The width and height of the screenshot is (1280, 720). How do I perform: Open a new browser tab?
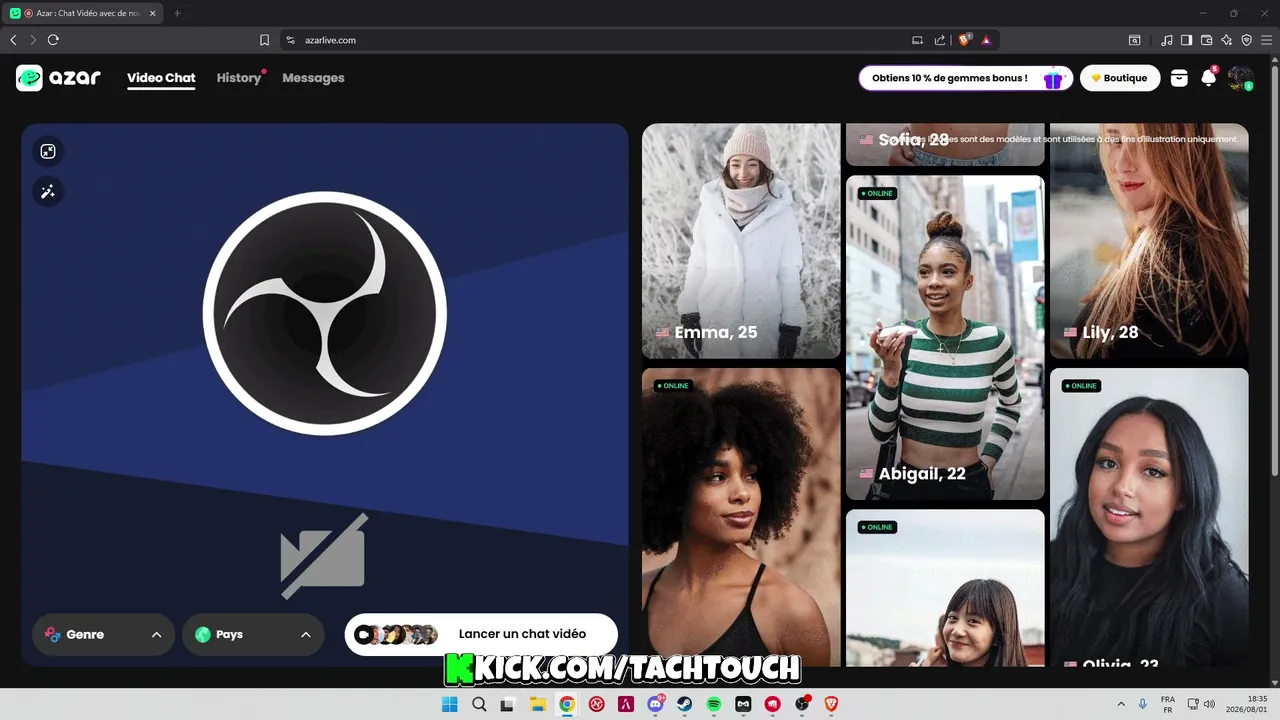[x=177, y=13]
